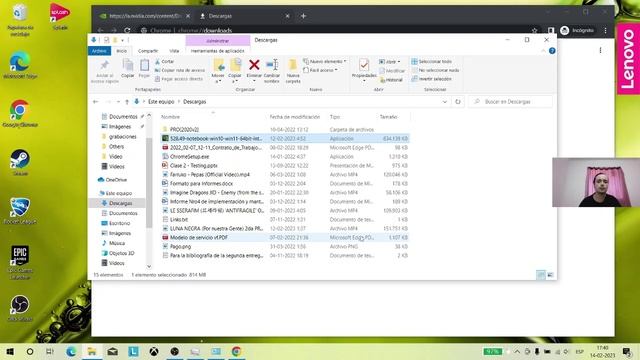Click the Explorer refresh button
640x360 pixels.
point(458,102)
